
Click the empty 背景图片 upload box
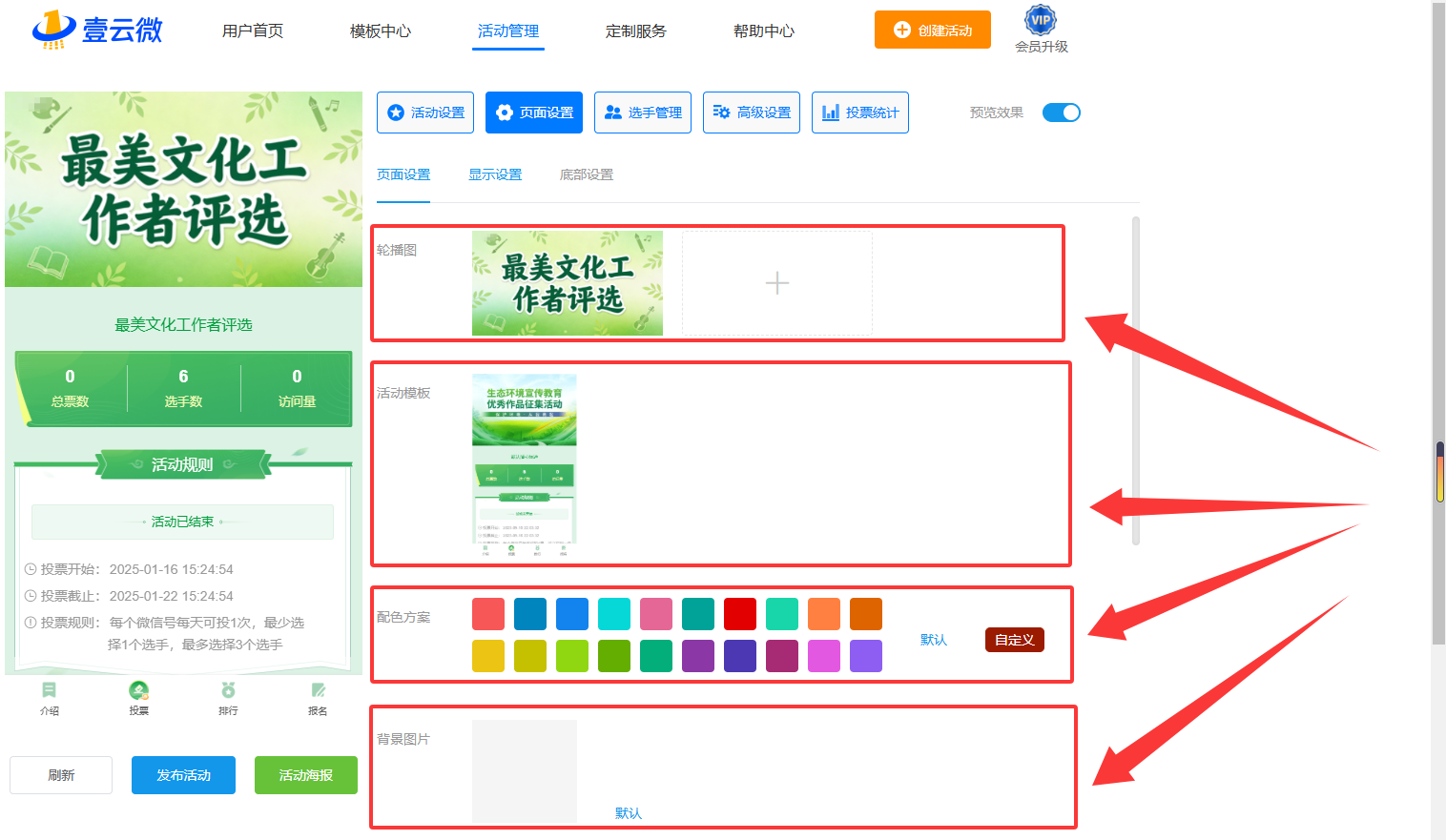525,771
